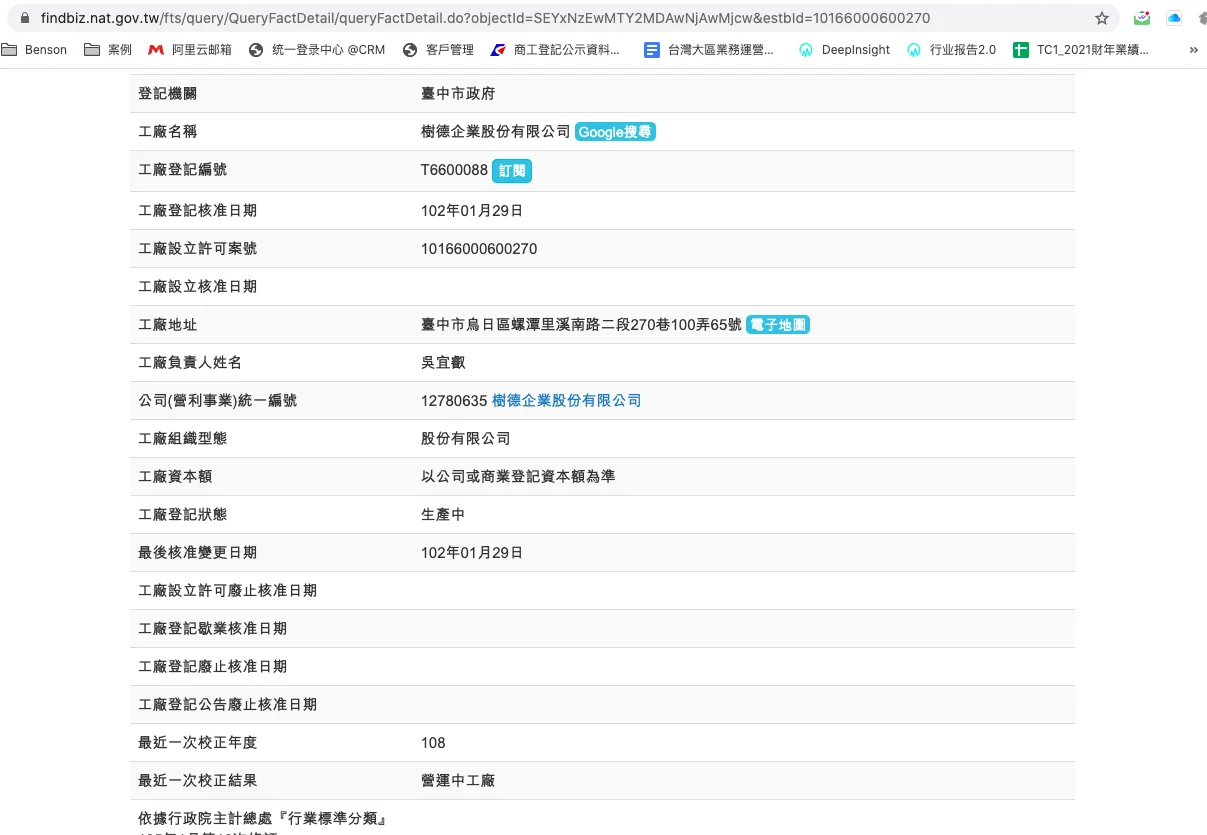Viewport: 1207px width, 835px height.
Task: Click the bookmark star icon in address bar
Action: [x=1102, y=18]
